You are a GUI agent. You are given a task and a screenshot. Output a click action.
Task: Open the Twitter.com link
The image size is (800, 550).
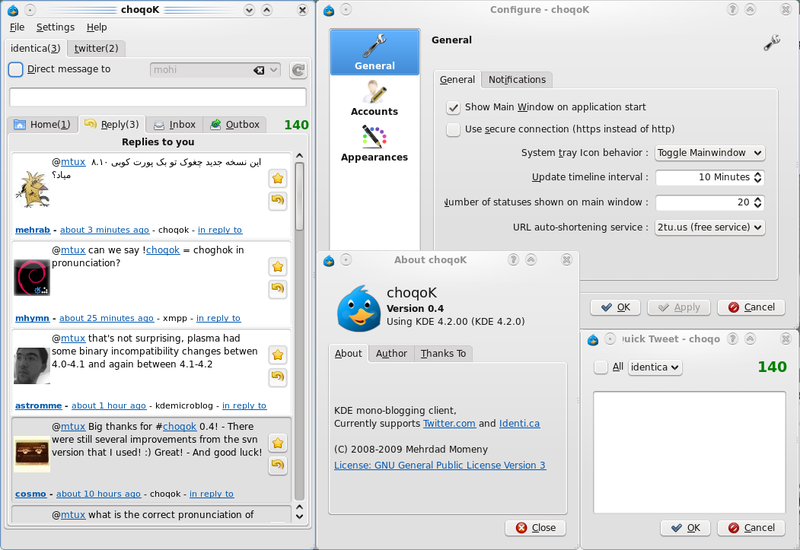click(449, 423)
